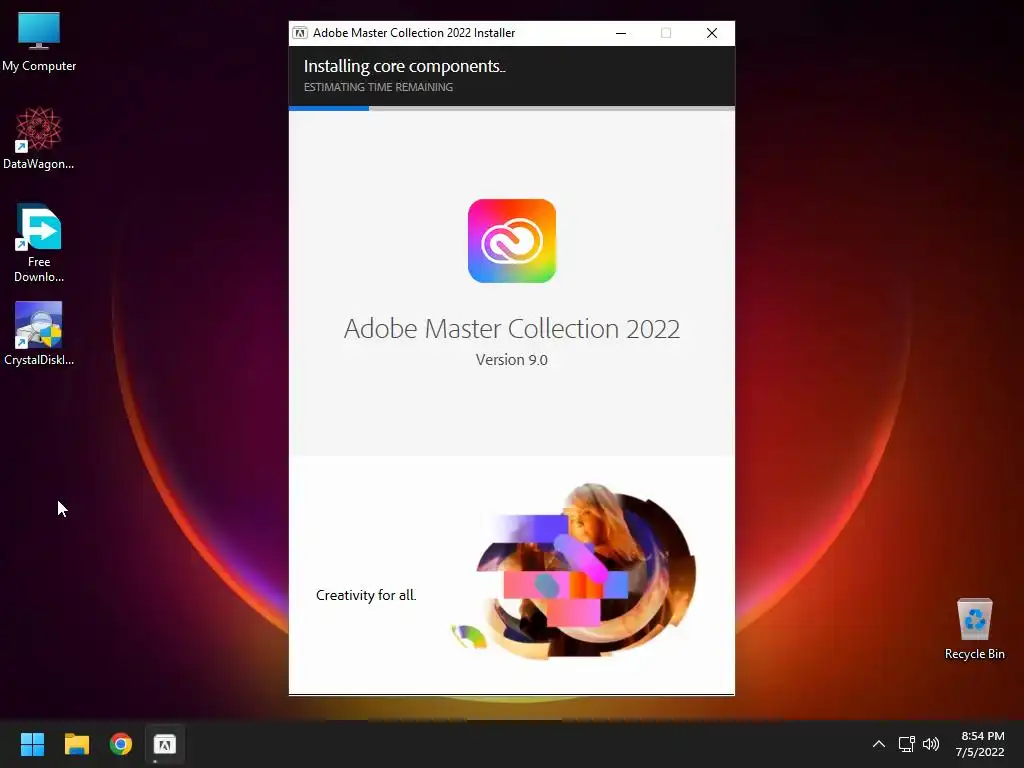The image size is (1024, 768).
Task: Select the DataWagon desktop shortcut
Action: point(39,138)
